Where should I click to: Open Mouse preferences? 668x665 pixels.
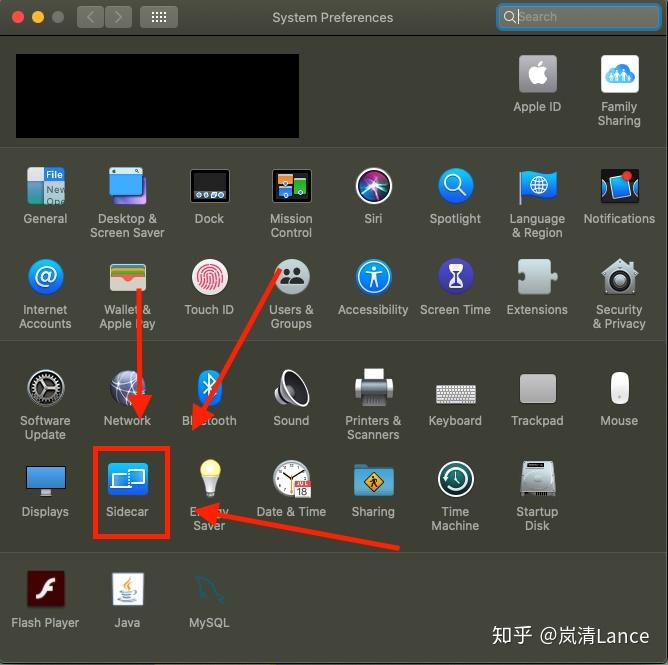click(619, 388)
